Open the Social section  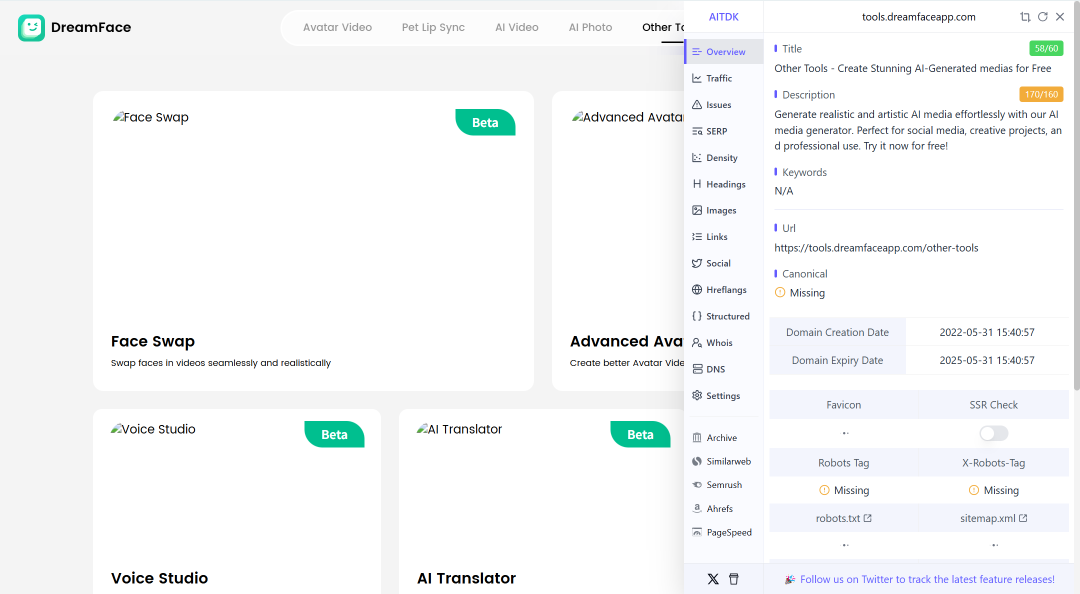point(724,263)
